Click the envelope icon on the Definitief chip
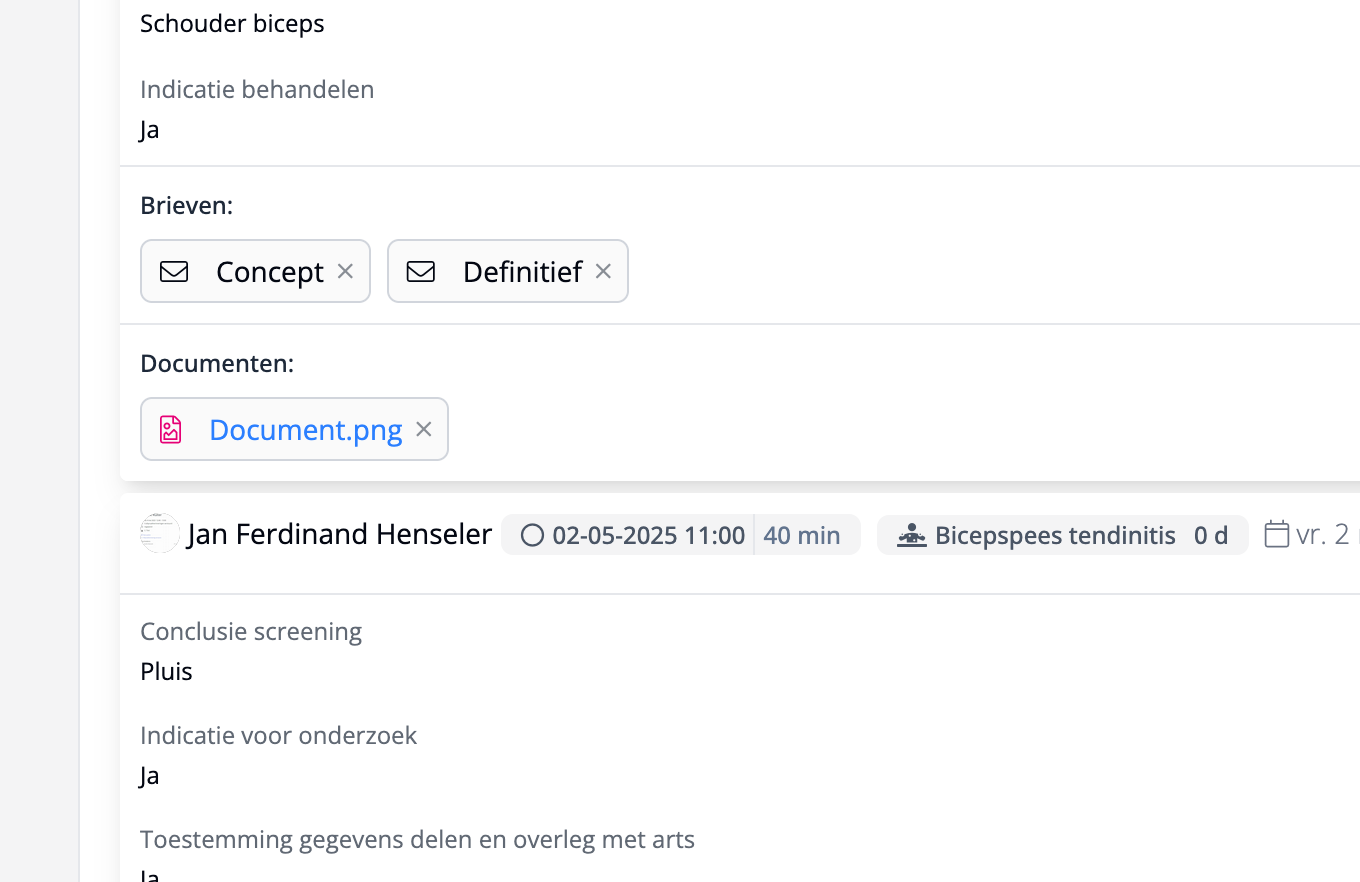The image size is (1360, 882). coord(421,271)
